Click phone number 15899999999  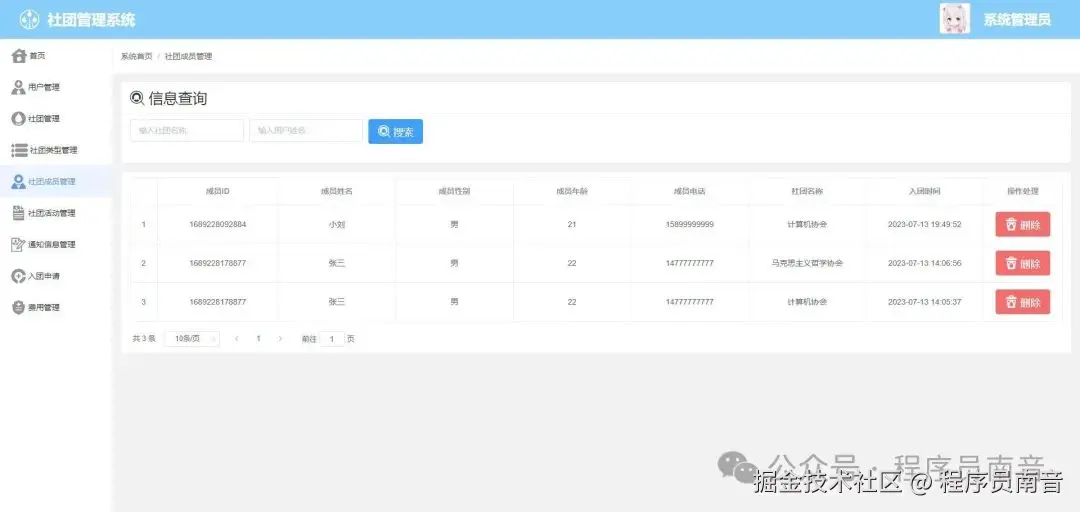pos(689,225)
